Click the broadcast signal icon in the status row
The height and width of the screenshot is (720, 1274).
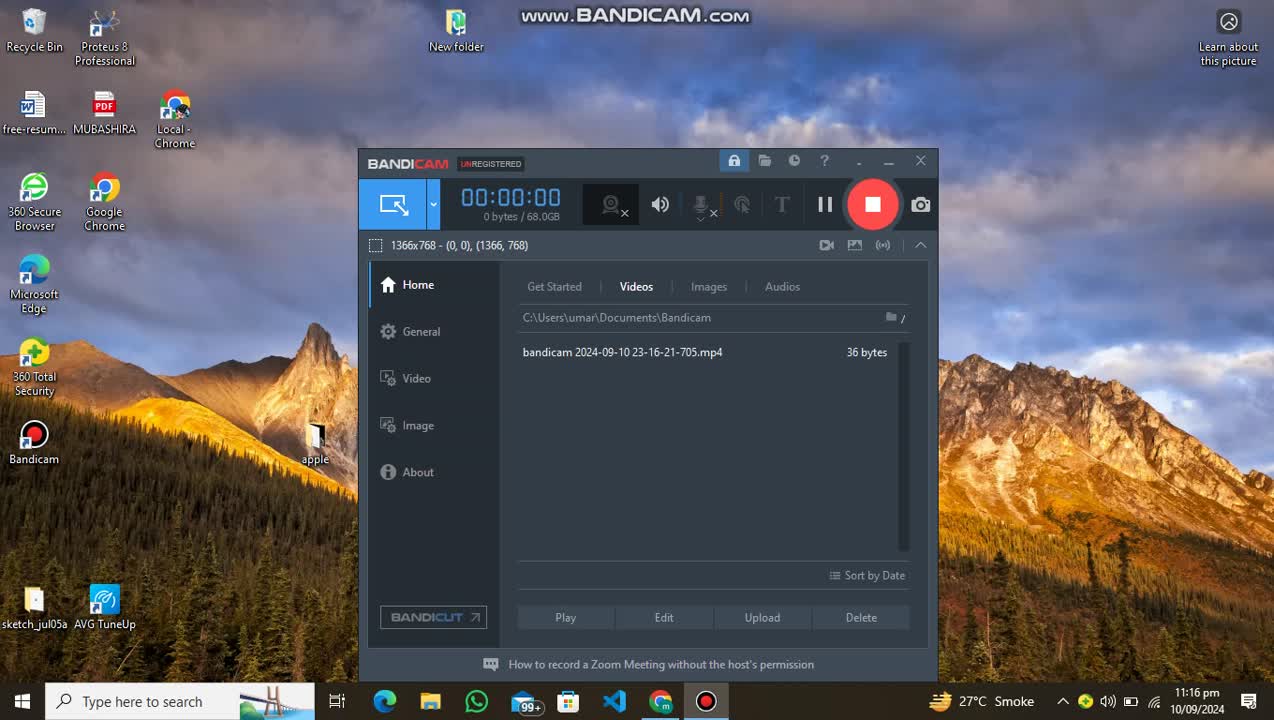[x=883, y=245]
